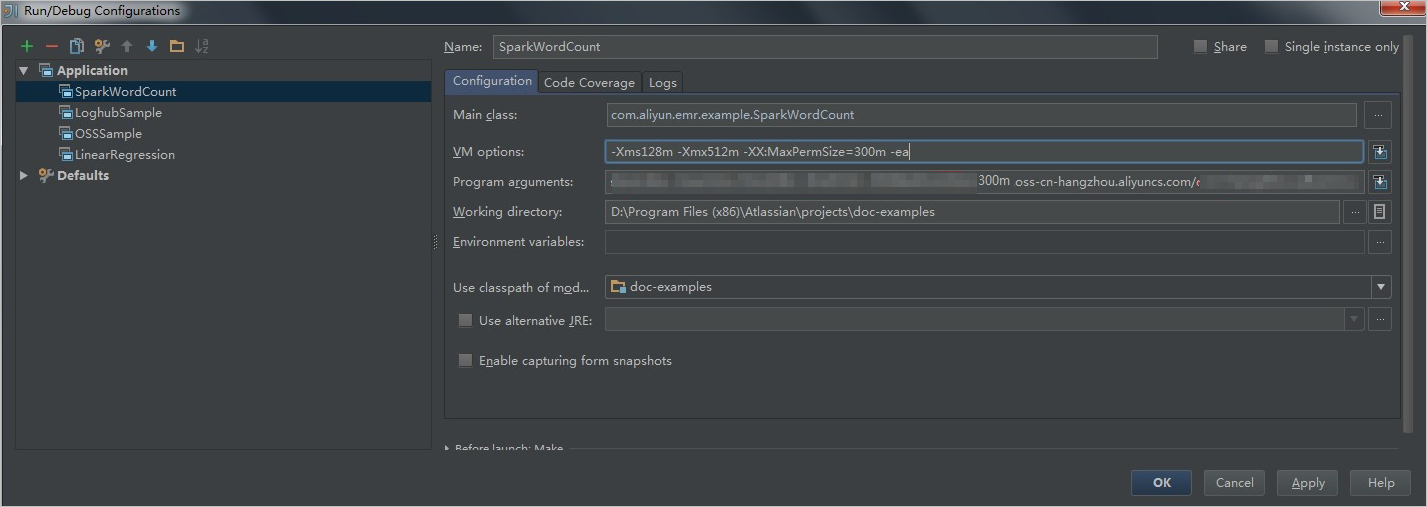Enable the Share checkbox
This screenshot has height=507, width=1427.
click(1200, 47)
